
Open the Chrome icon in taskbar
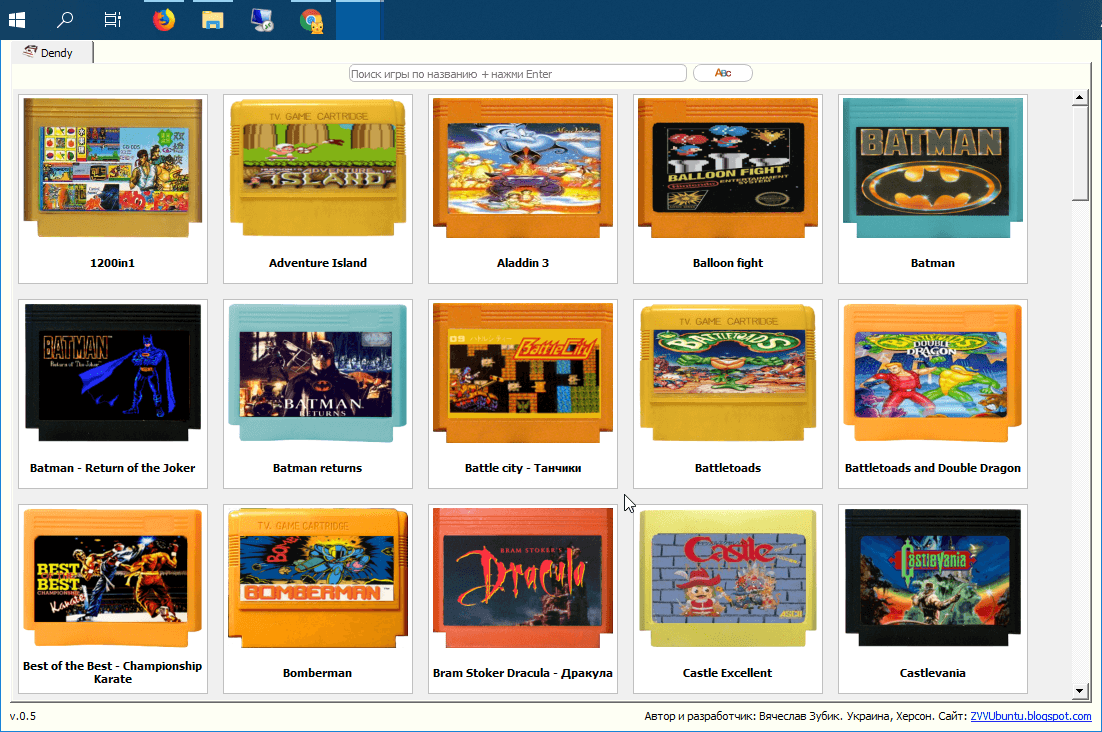311,20
